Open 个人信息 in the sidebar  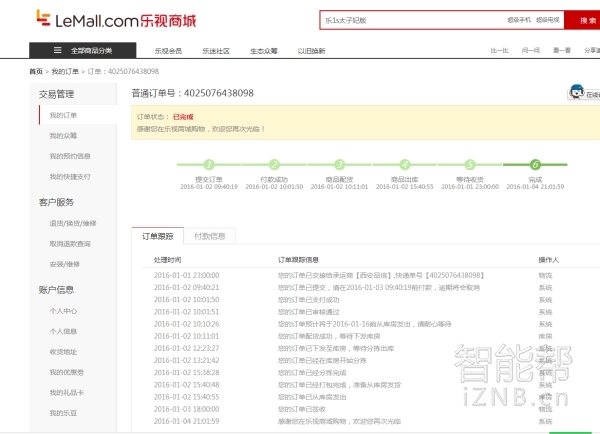(x=63, y=331)
